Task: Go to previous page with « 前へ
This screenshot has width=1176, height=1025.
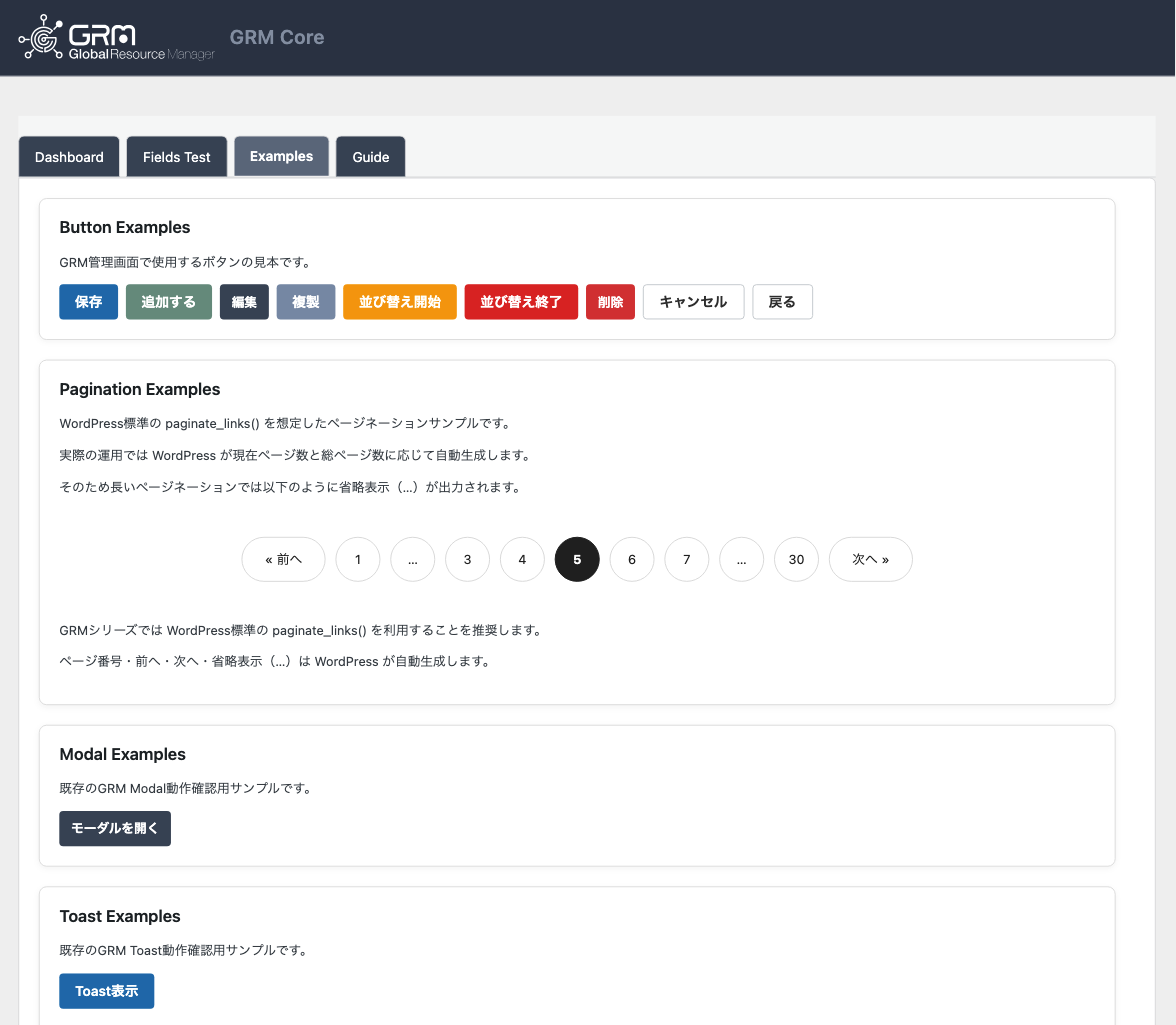Action: click(284, 559)
